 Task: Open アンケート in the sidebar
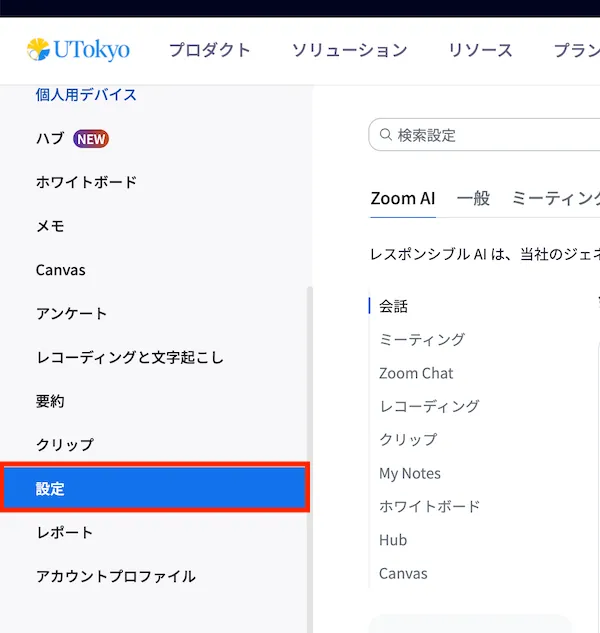[x=71, y=314]
